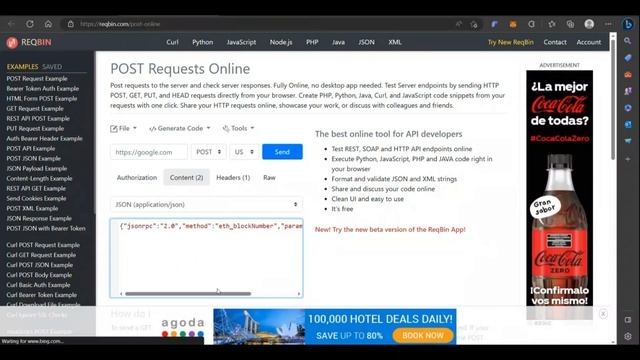This screenshot has width=640, height=360.
Task: Click the URL input field
Action: (149, 152)
